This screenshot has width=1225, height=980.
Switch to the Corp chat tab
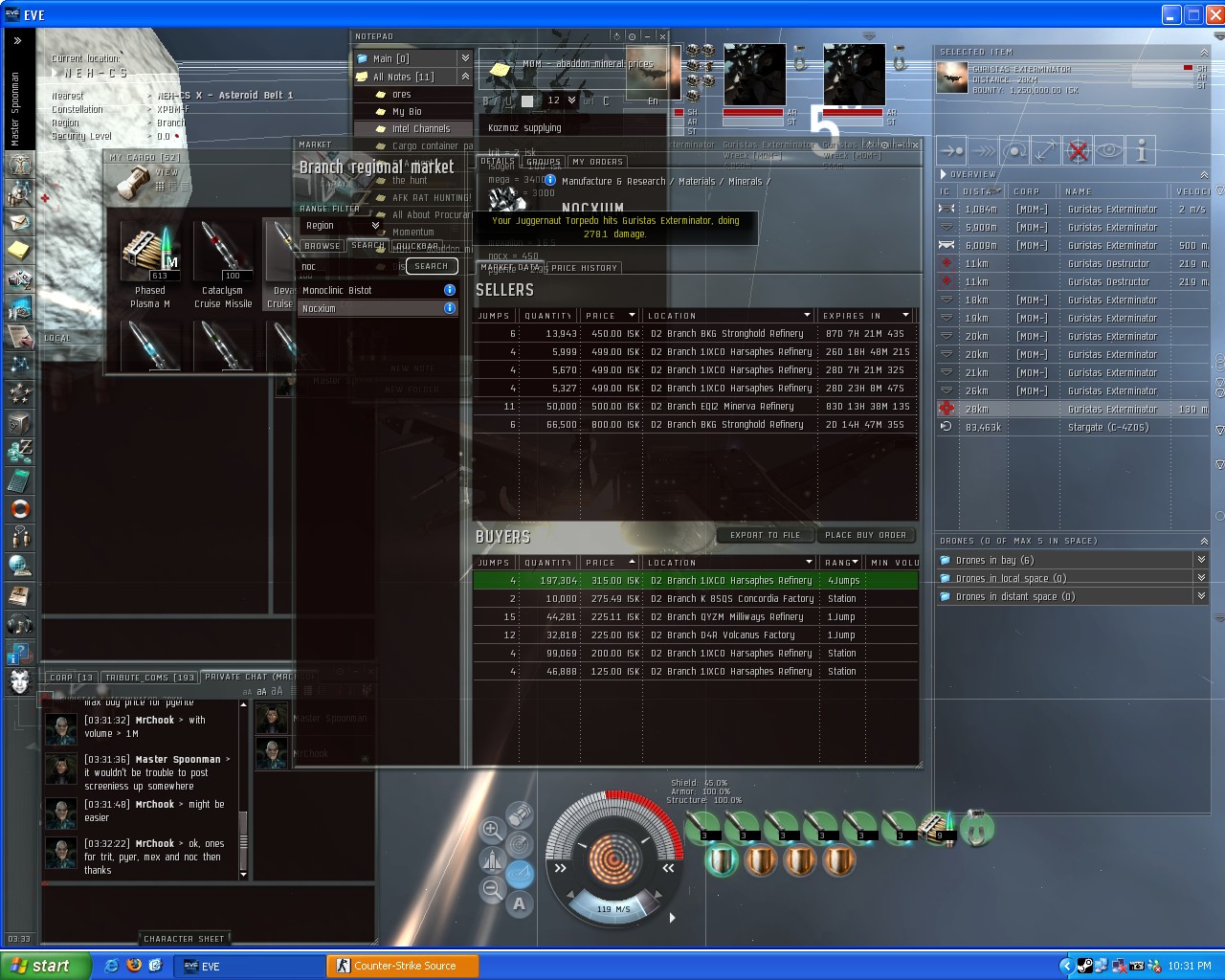pyautogui.click(x=71, y=678)
